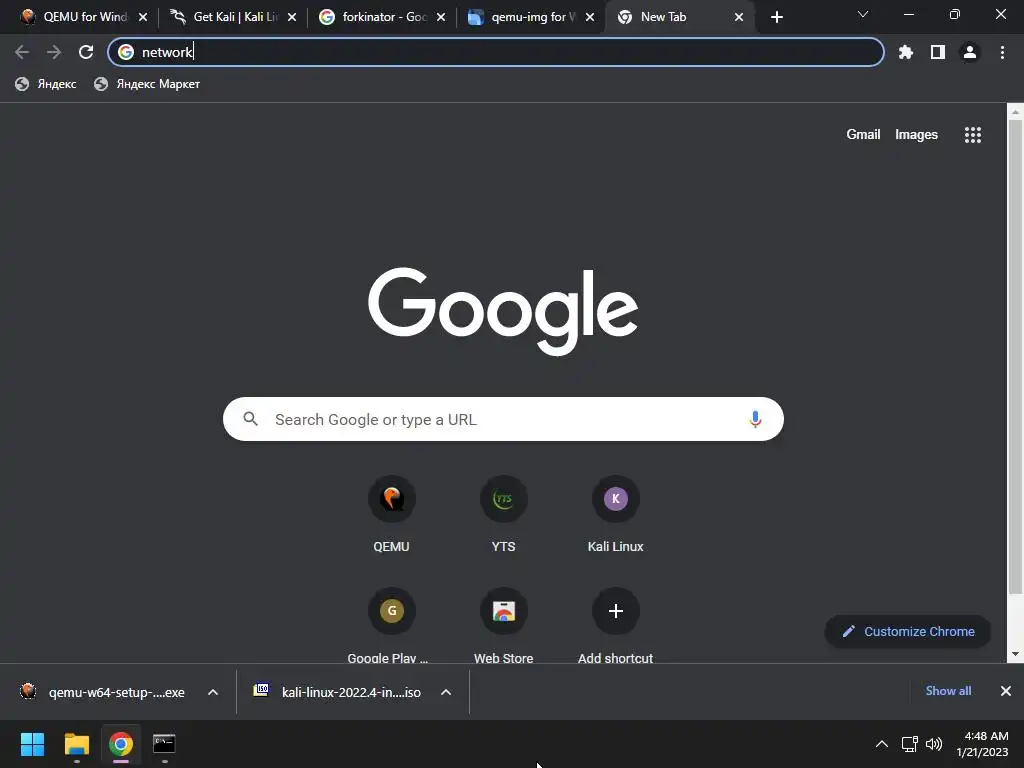Click the Chrome taskbar icon

pyautogui.click(x=121, y=744)
